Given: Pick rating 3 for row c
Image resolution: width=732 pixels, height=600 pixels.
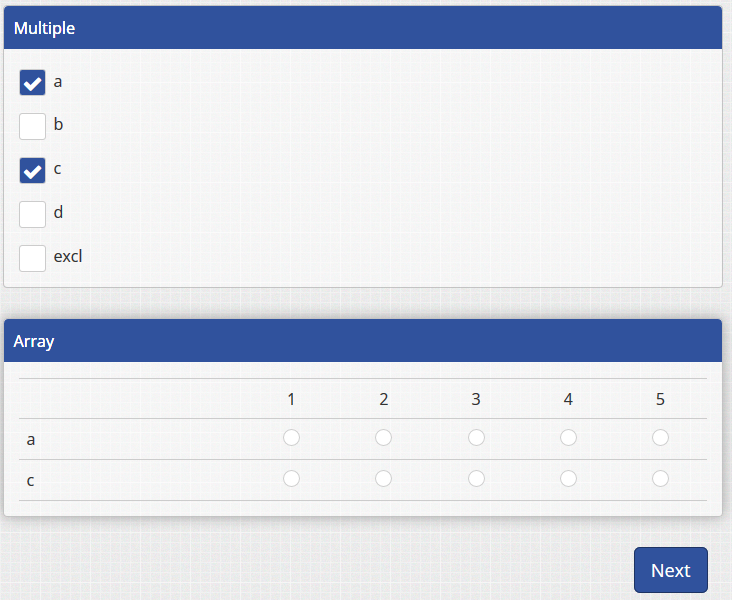Looking at the screenshot, I should 476,479.
